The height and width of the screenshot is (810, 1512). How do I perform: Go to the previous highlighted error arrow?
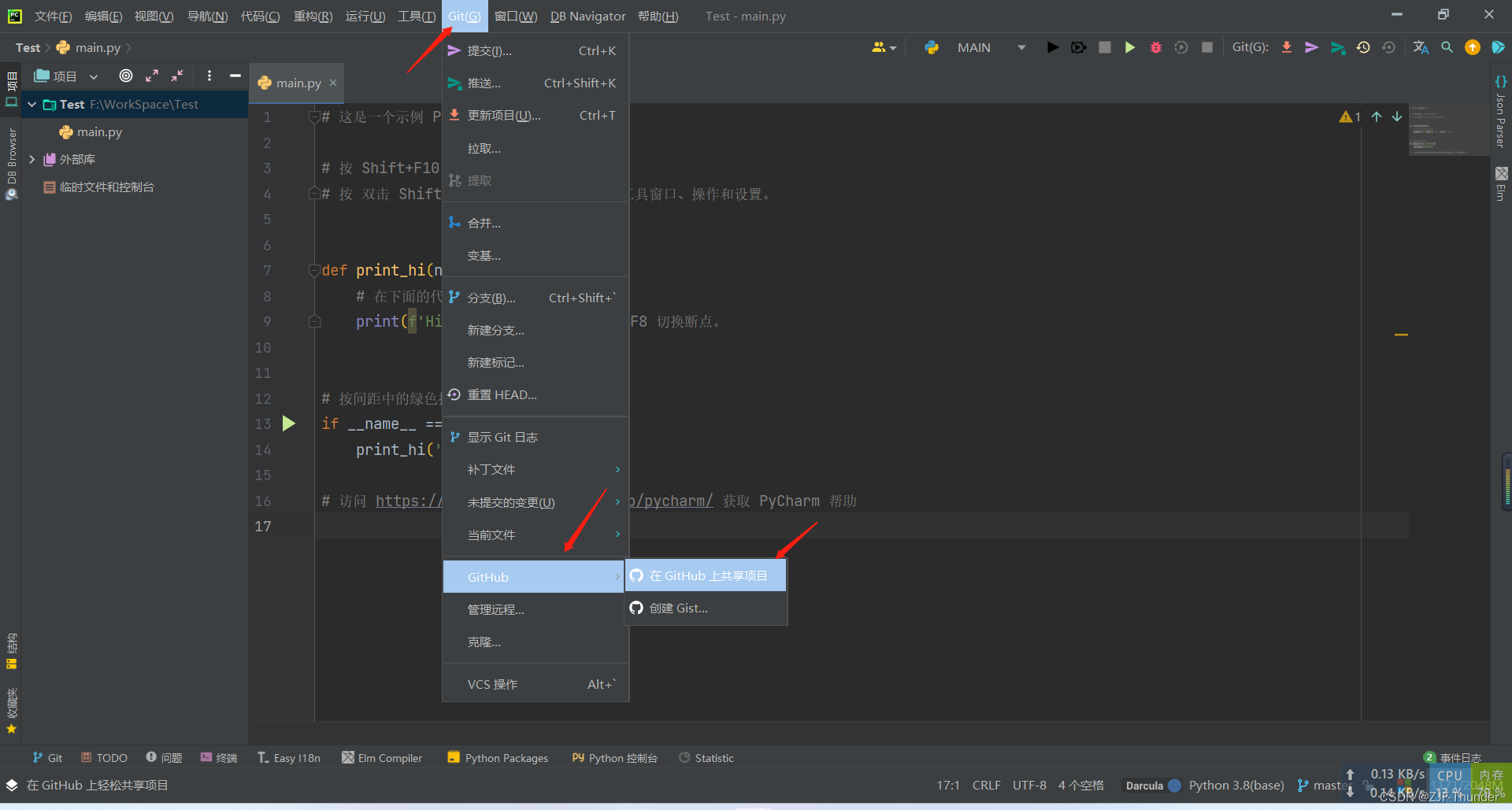1377,117
